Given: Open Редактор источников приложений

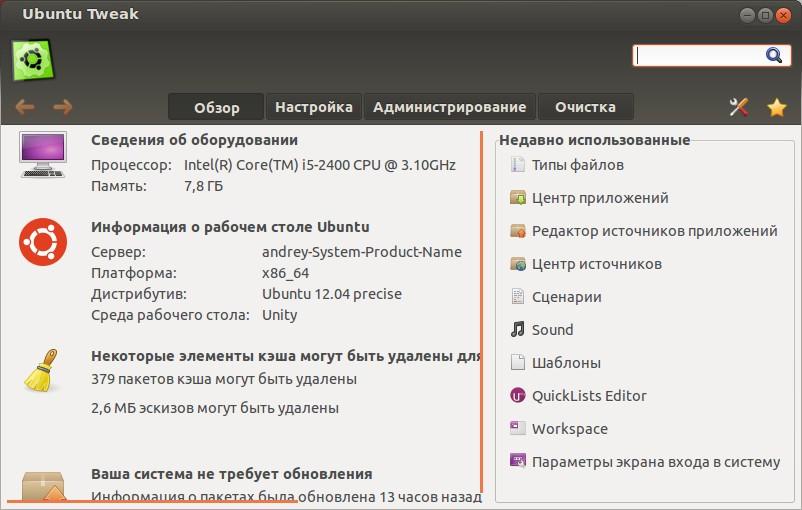Looking at the screenshot, I should 654,231.
